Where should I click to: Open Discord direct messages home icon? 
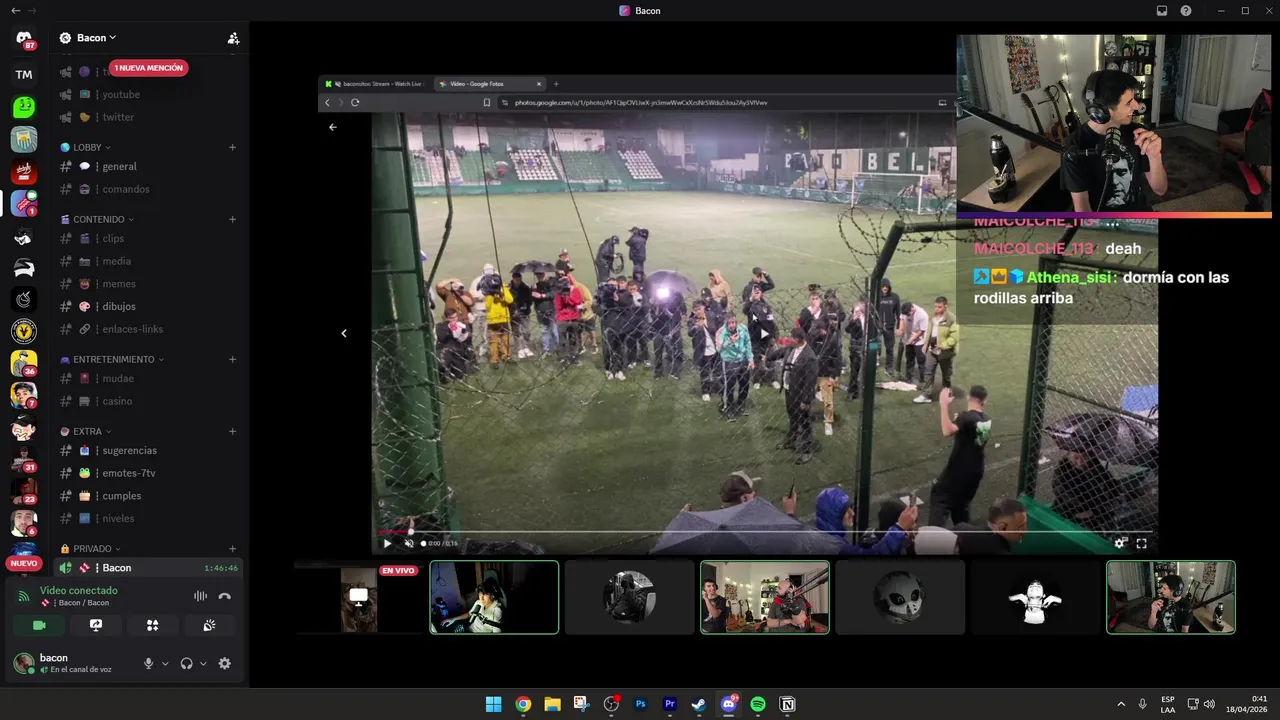[x=24, y=39]
